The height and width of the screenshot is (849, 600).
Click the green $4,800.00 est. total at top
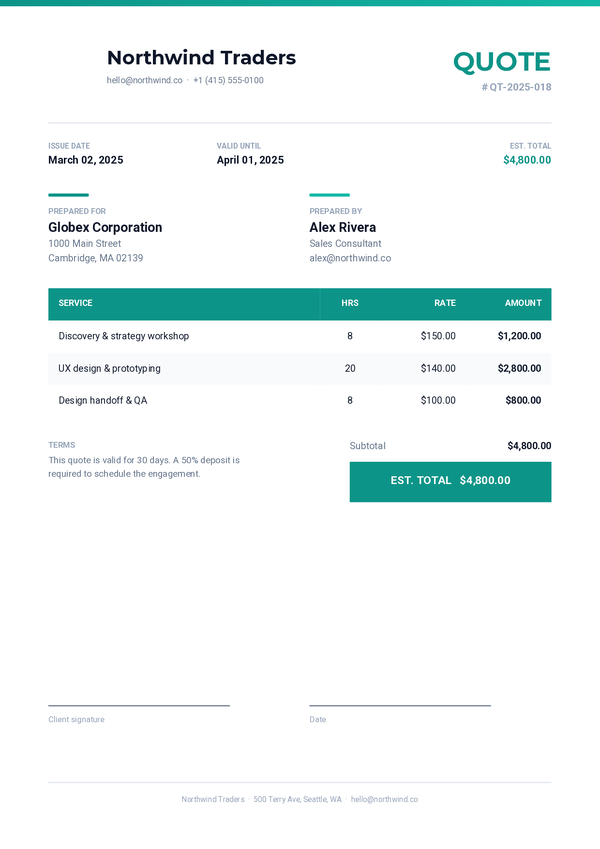[527, 160]
